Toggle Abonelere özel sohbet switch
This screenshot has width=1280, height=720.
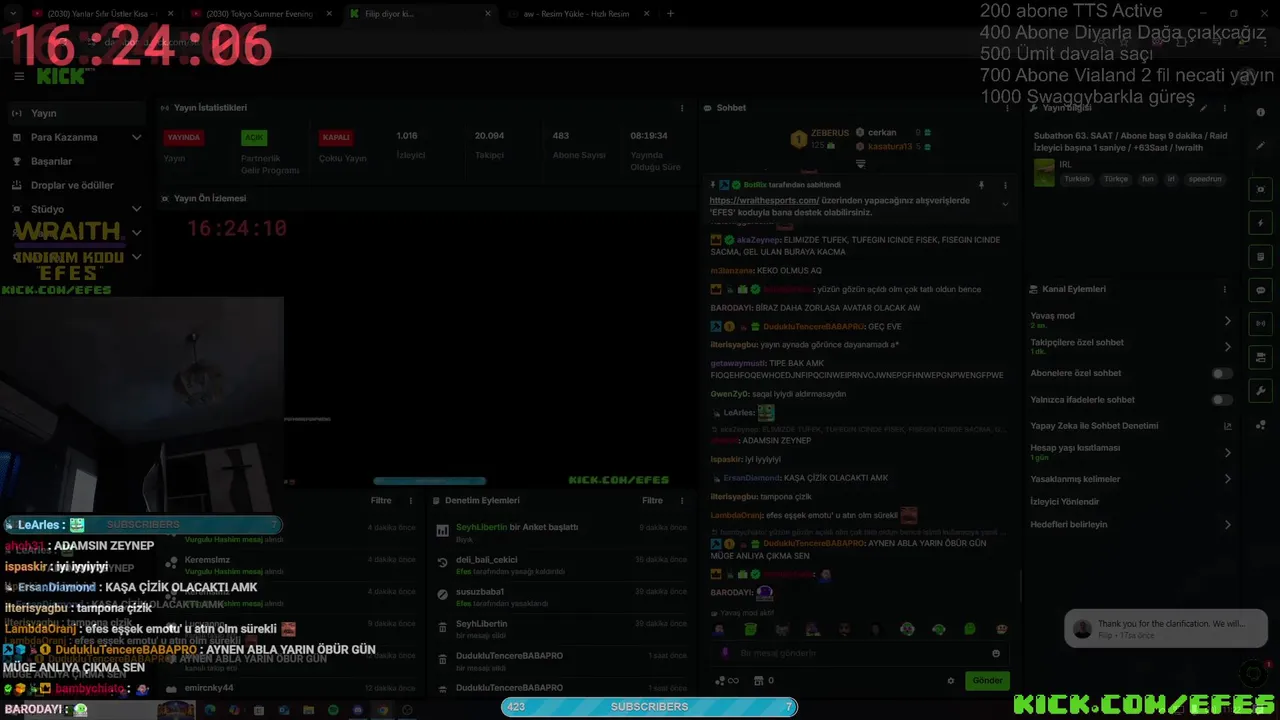(x=1222, y=373)
